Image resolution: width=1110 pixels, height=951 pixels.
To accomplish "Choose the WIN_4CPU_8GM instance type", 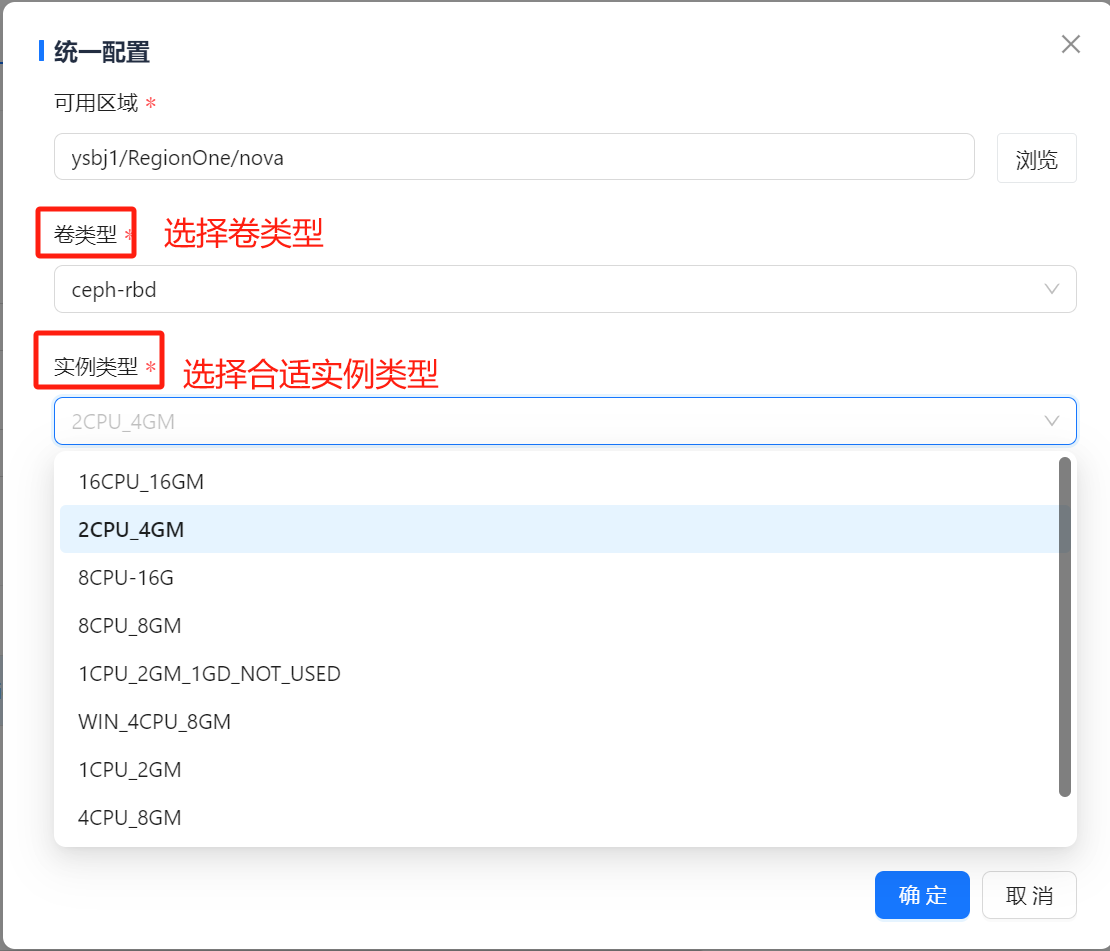I will coord(154,722).
